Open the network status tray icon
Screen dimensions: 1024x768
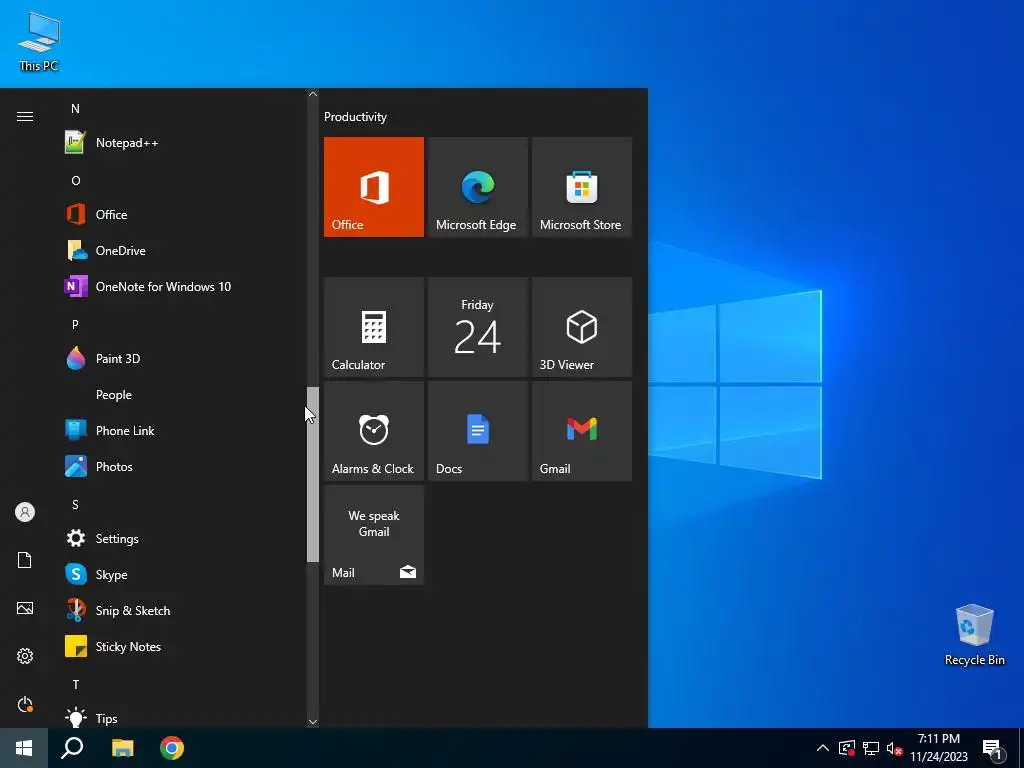tap(871, 748)
